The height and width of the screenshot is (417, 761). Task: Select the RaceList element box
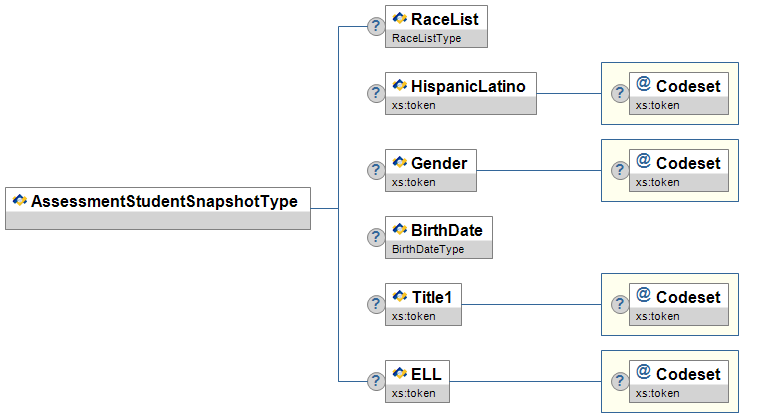(436, 26)
